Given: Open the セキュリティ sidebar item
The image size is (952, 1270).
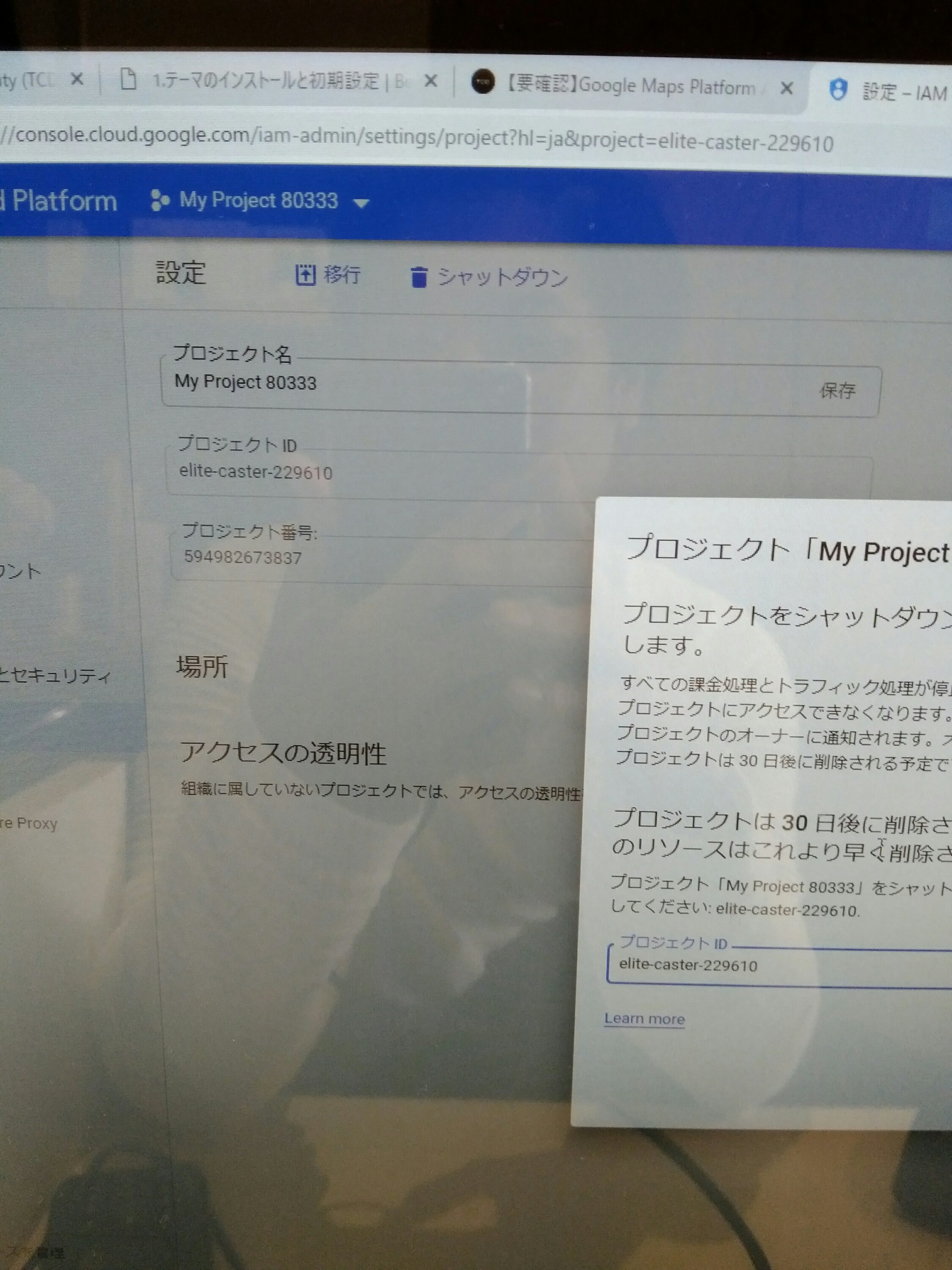Looking at the screenshot, I should pyautogui.click(x=56, y=675).
